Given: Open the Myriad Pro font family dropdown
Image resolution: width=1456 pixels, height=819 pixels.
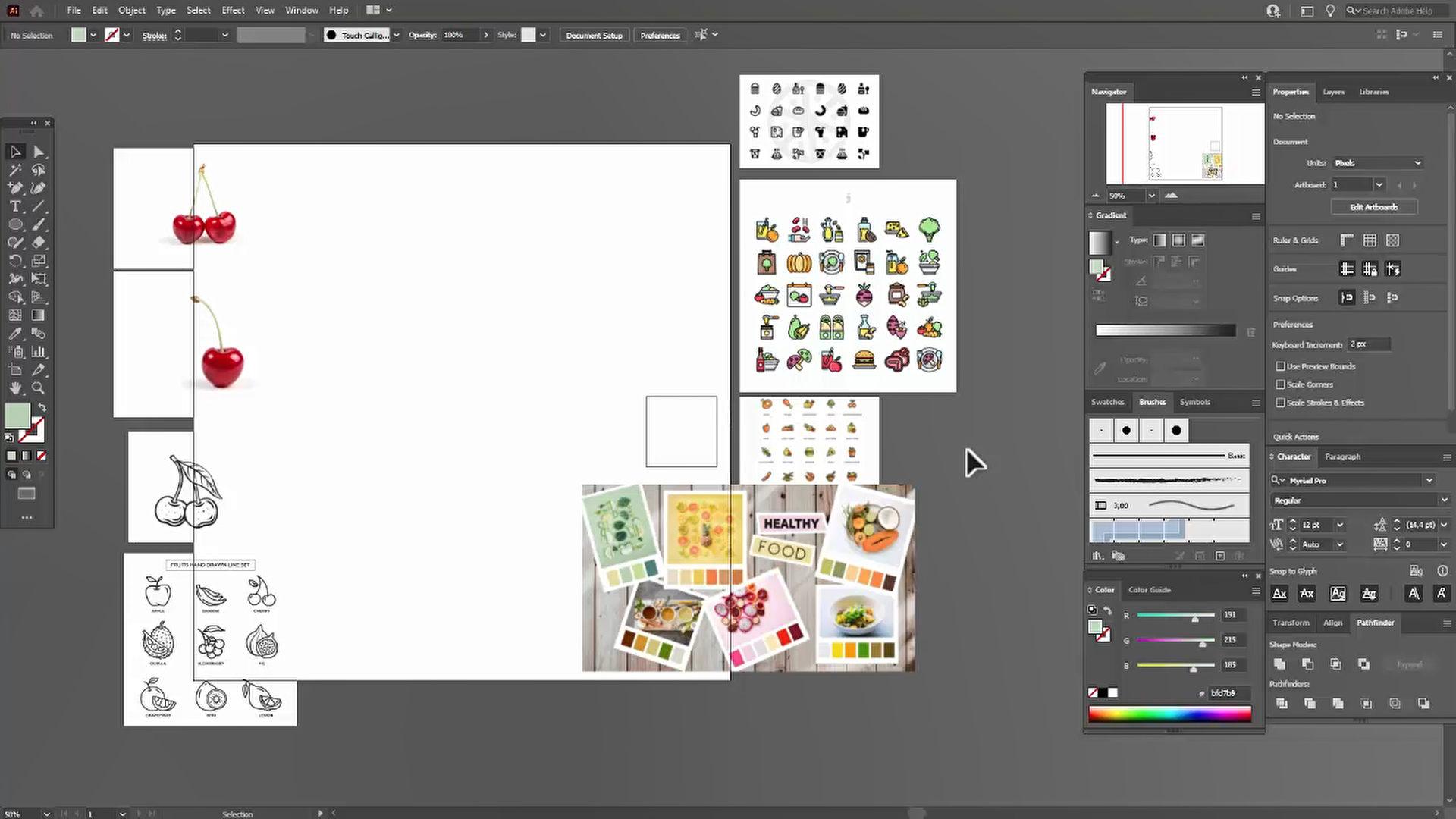Looking at the screenshot, I should (x=1429, y=480).
